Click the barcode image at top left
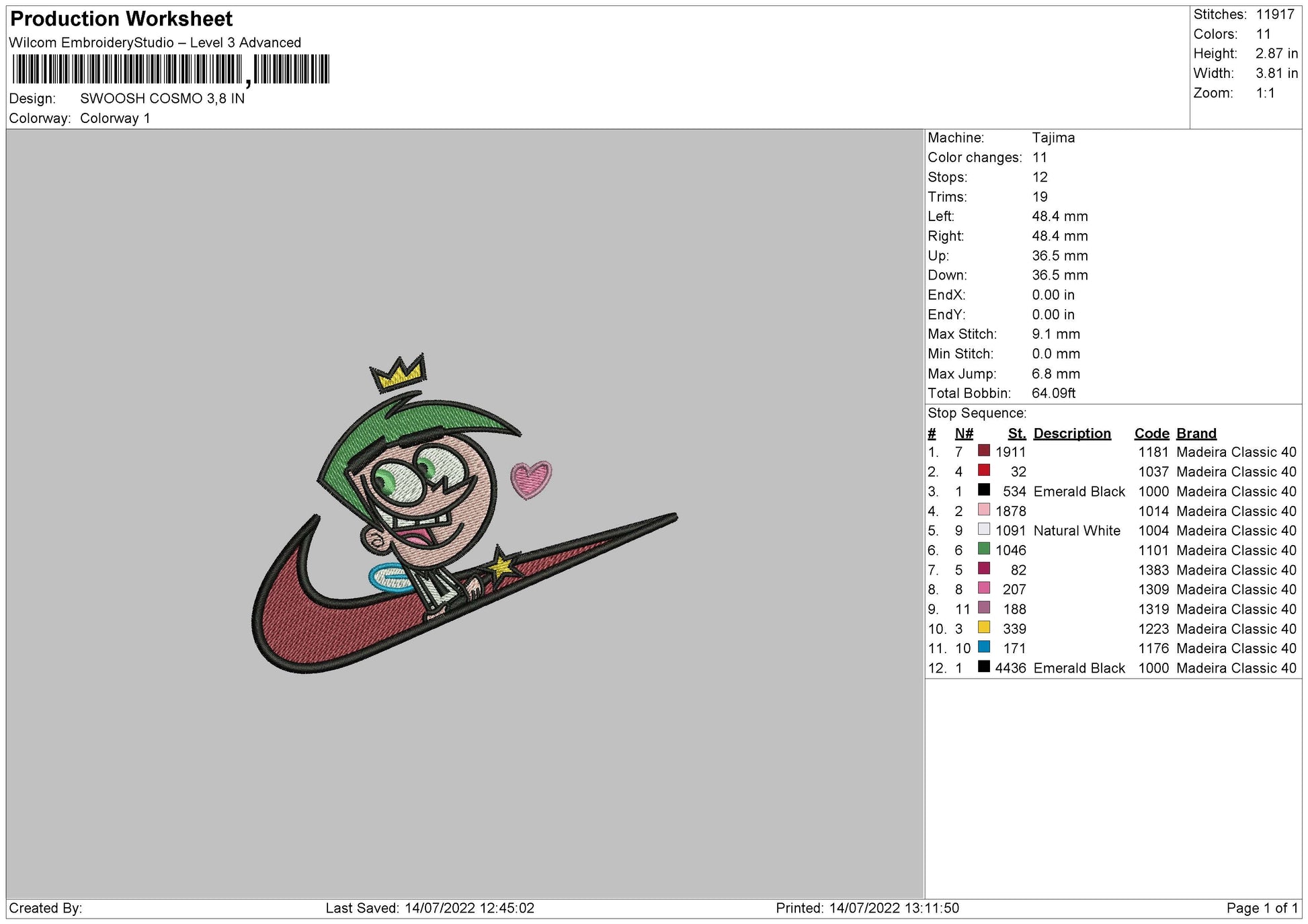 [x=171, y=69]
